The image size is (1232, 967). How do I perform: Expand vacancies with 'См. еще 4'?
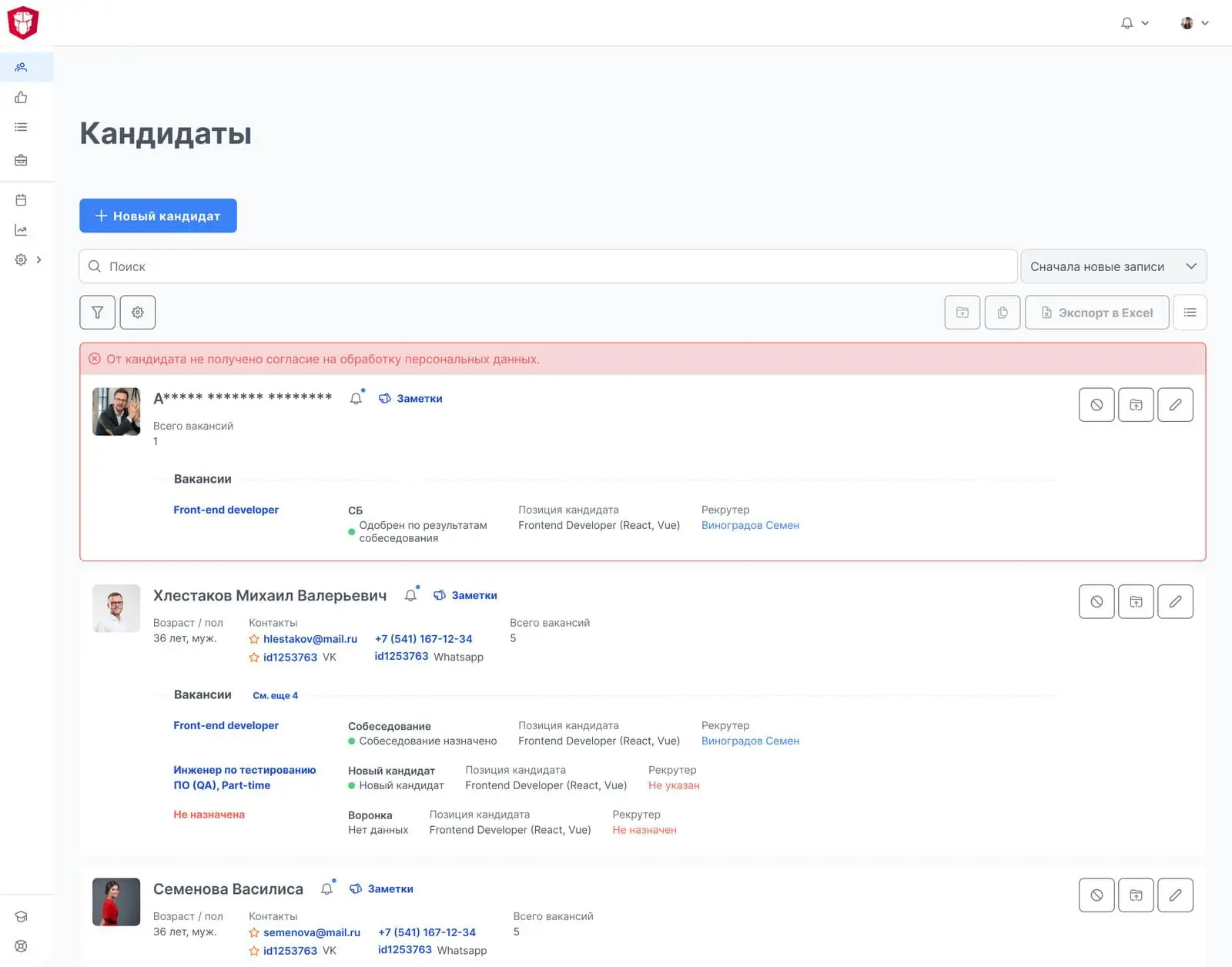click(x=275, y=695)
